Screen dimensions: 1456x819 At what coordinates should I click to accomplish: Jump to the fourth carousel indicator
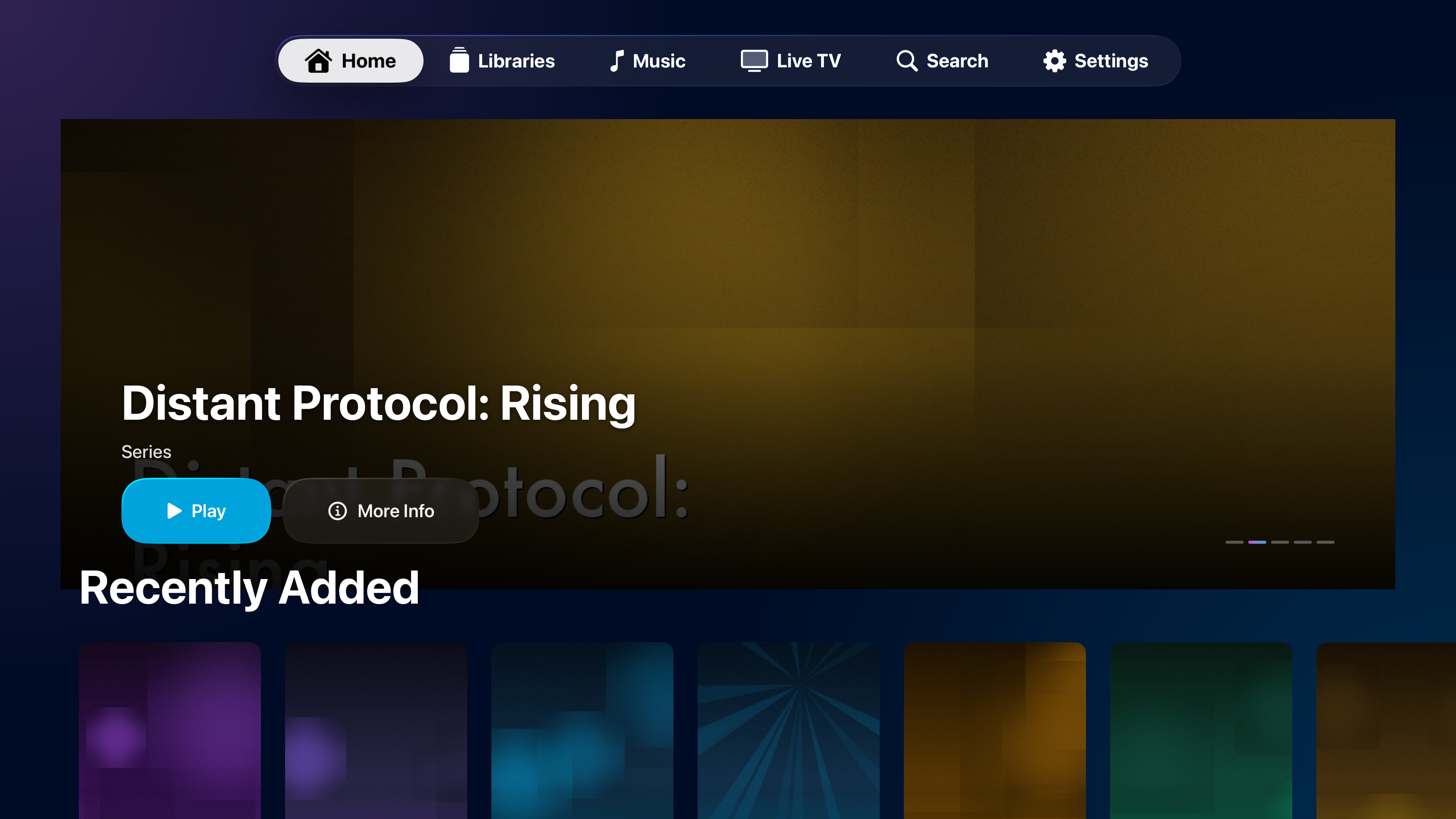(x=1302, y=542)
